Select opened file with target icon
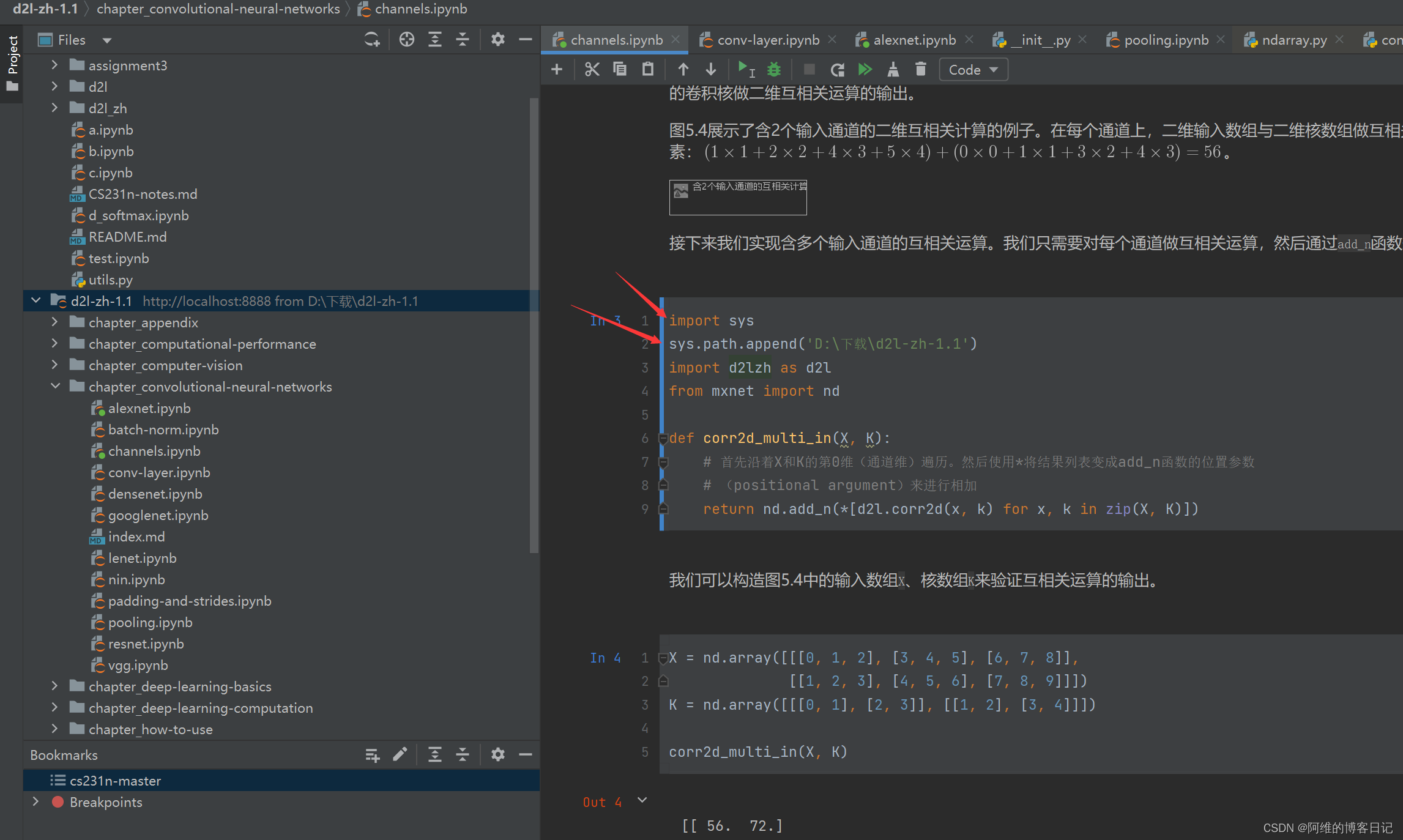Screen dimensions: 1403x840 (x=407, y=40)
